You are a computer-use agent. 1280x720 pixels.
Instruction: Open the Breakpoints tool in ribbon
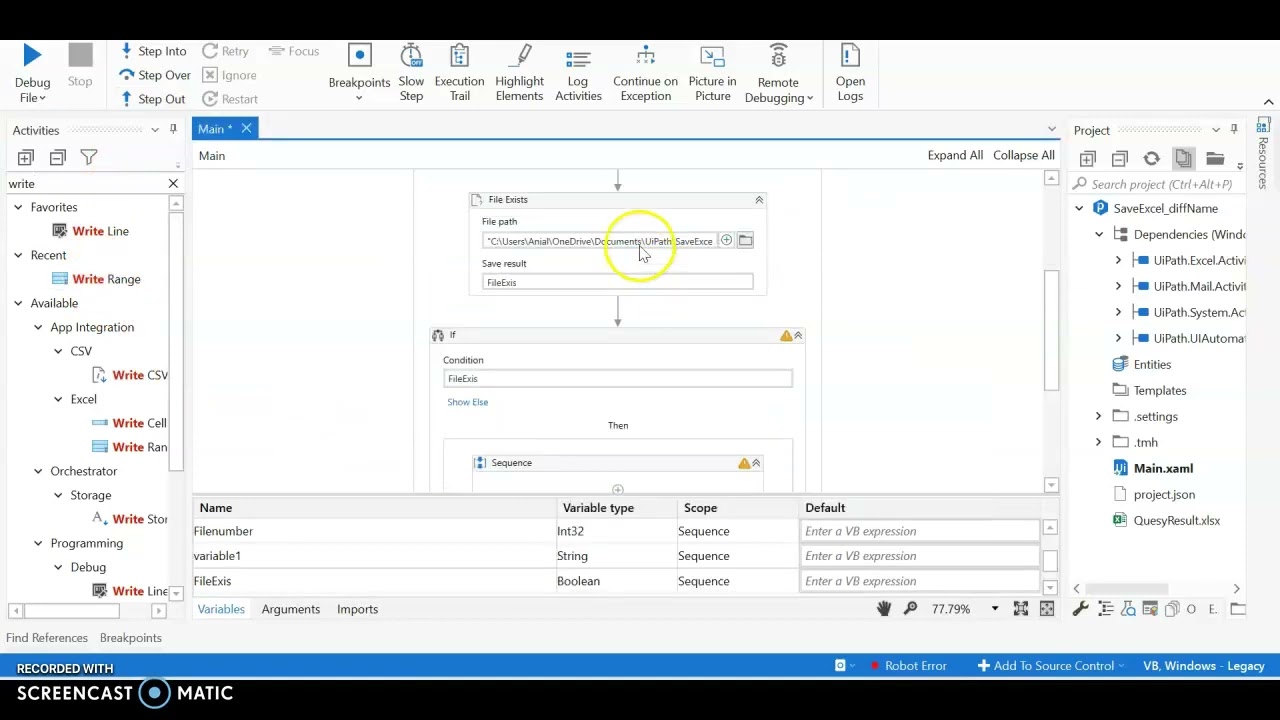click(x=359, y=72)
